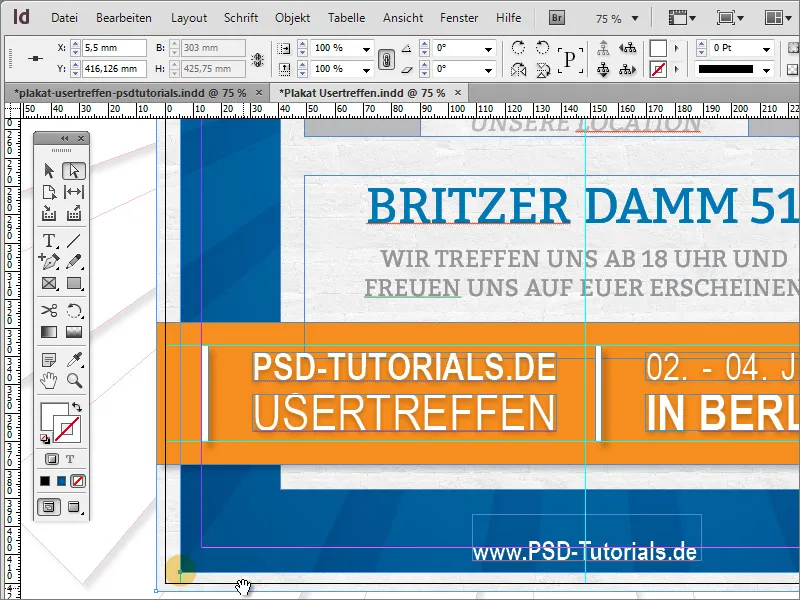Open shear angle dropdown
800x600 pixels.
(x=488, y=69)
